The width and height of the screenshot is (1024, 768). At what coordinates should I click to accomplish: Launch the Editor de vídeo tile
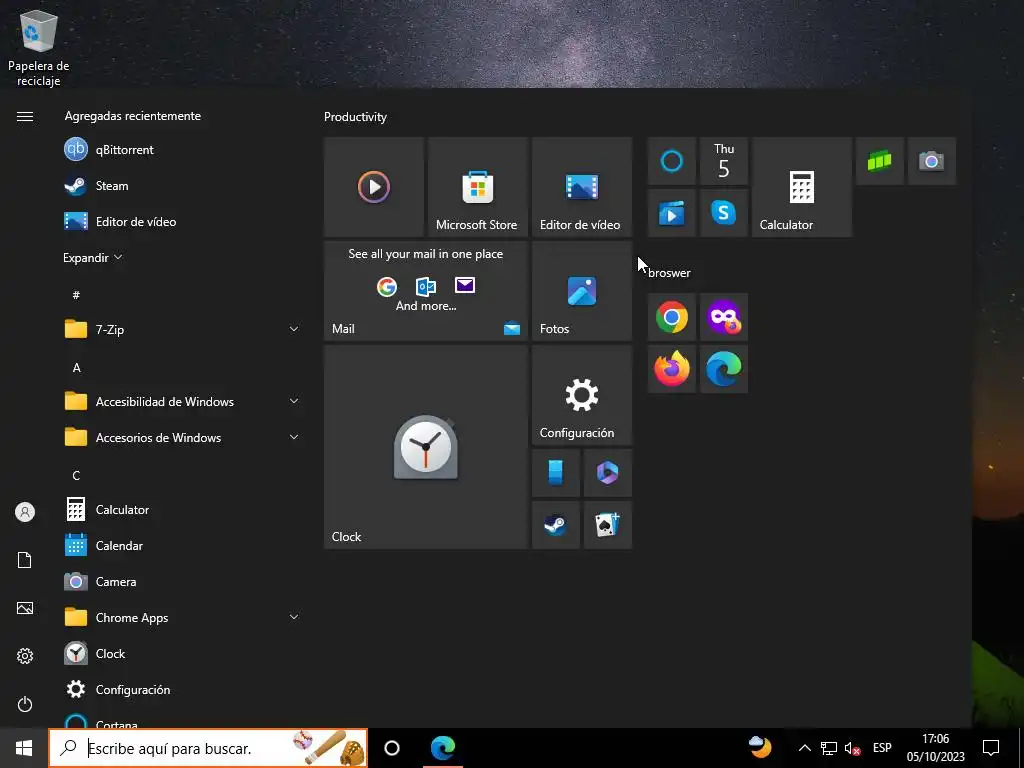[x=582, y=187]
